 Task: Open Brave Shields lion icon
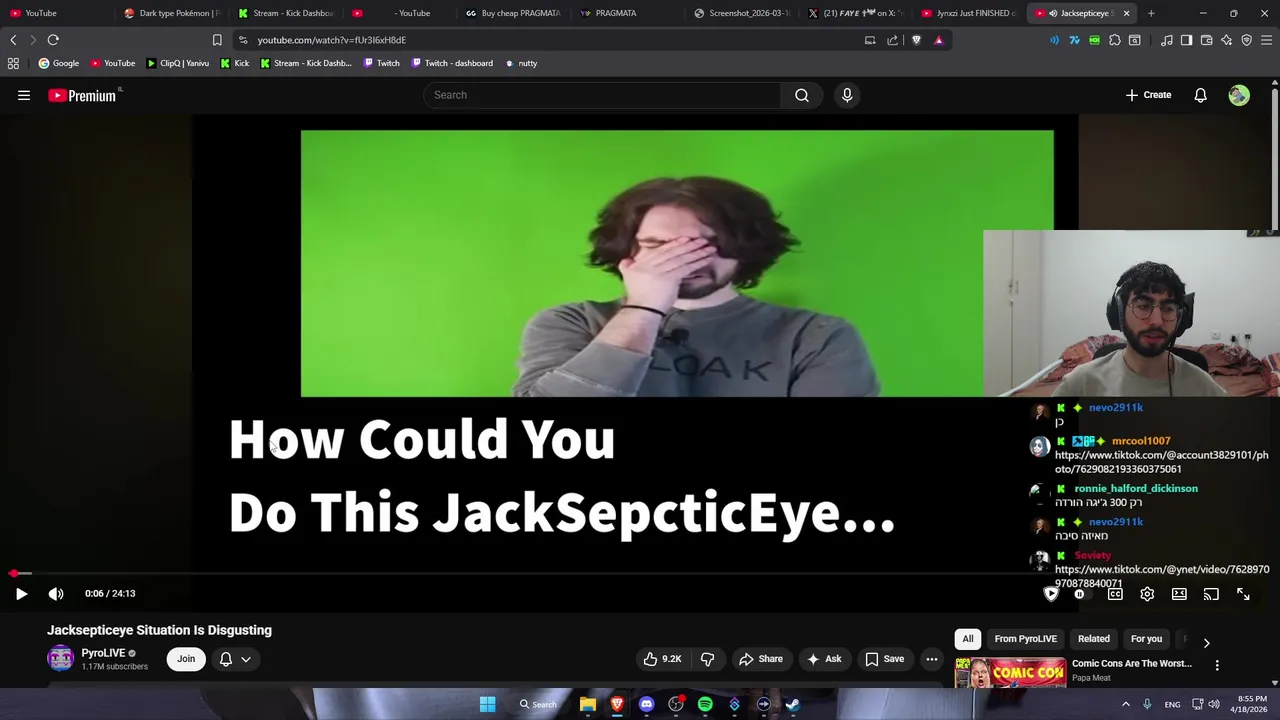pos(916,40)
